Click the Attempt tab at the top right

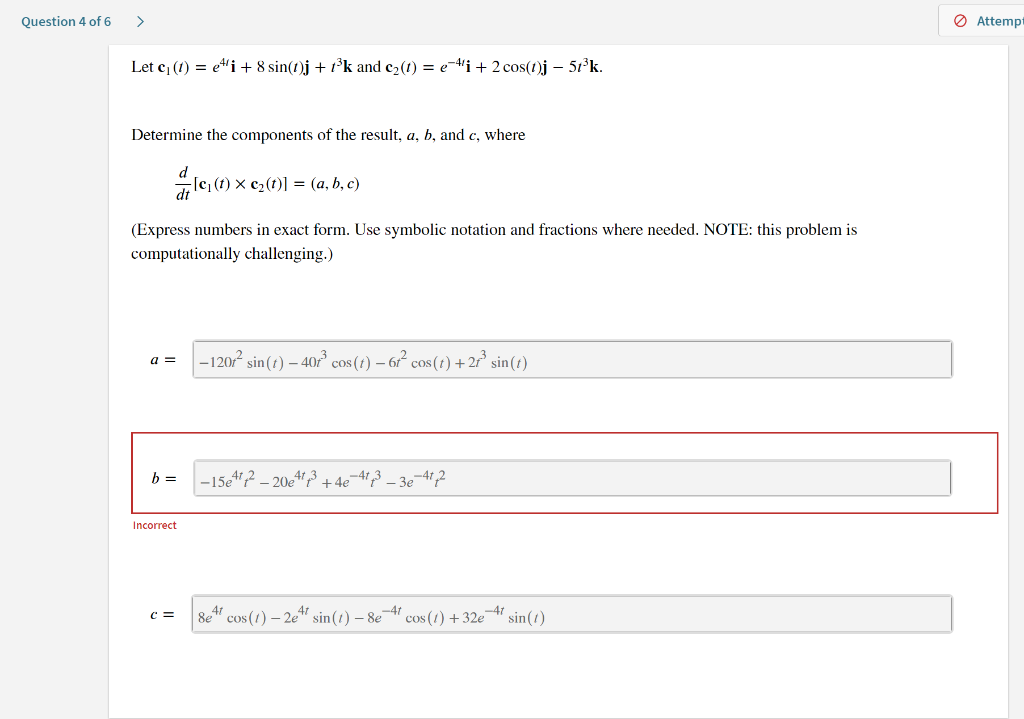(990, 21)
